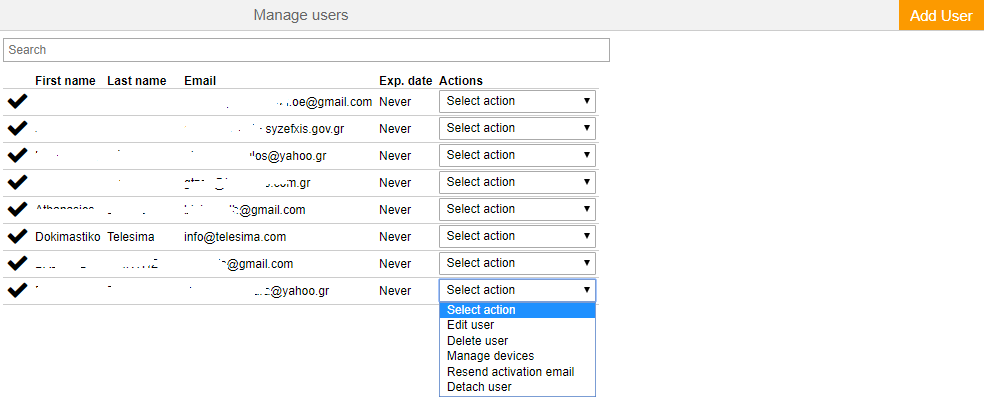This screenshot has height=413, width=984.
Task: Choose Delete user from dropdown list
Action: point(517,341)
